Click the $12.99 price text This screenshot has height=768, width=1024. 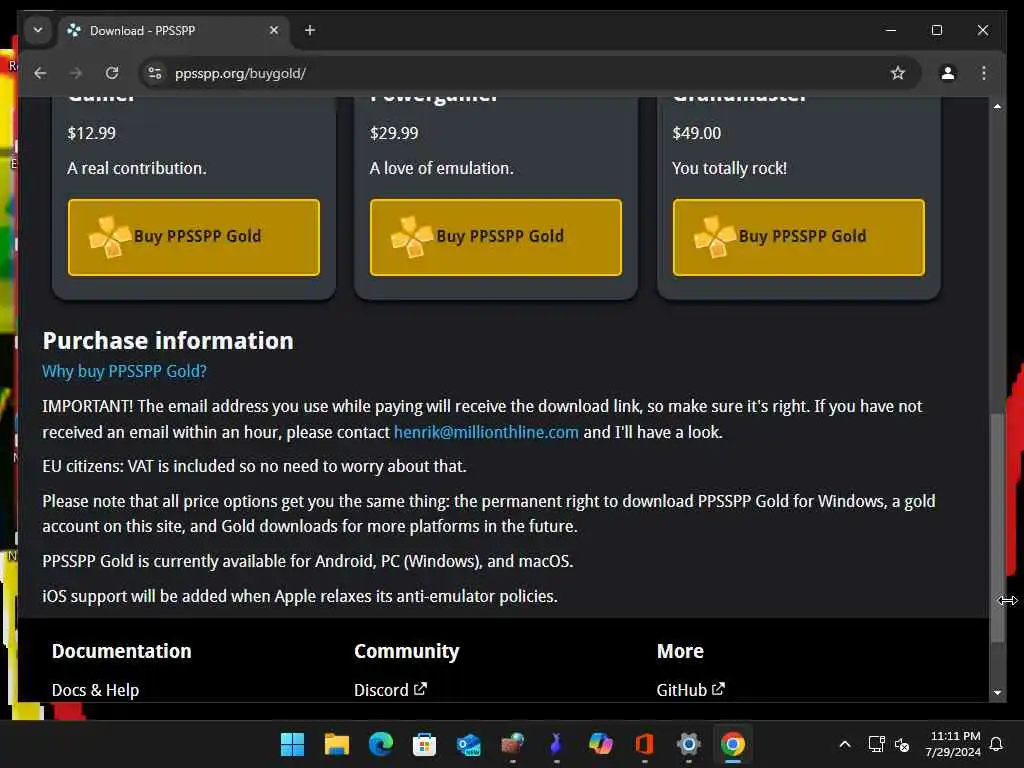(x=91, y=133)
